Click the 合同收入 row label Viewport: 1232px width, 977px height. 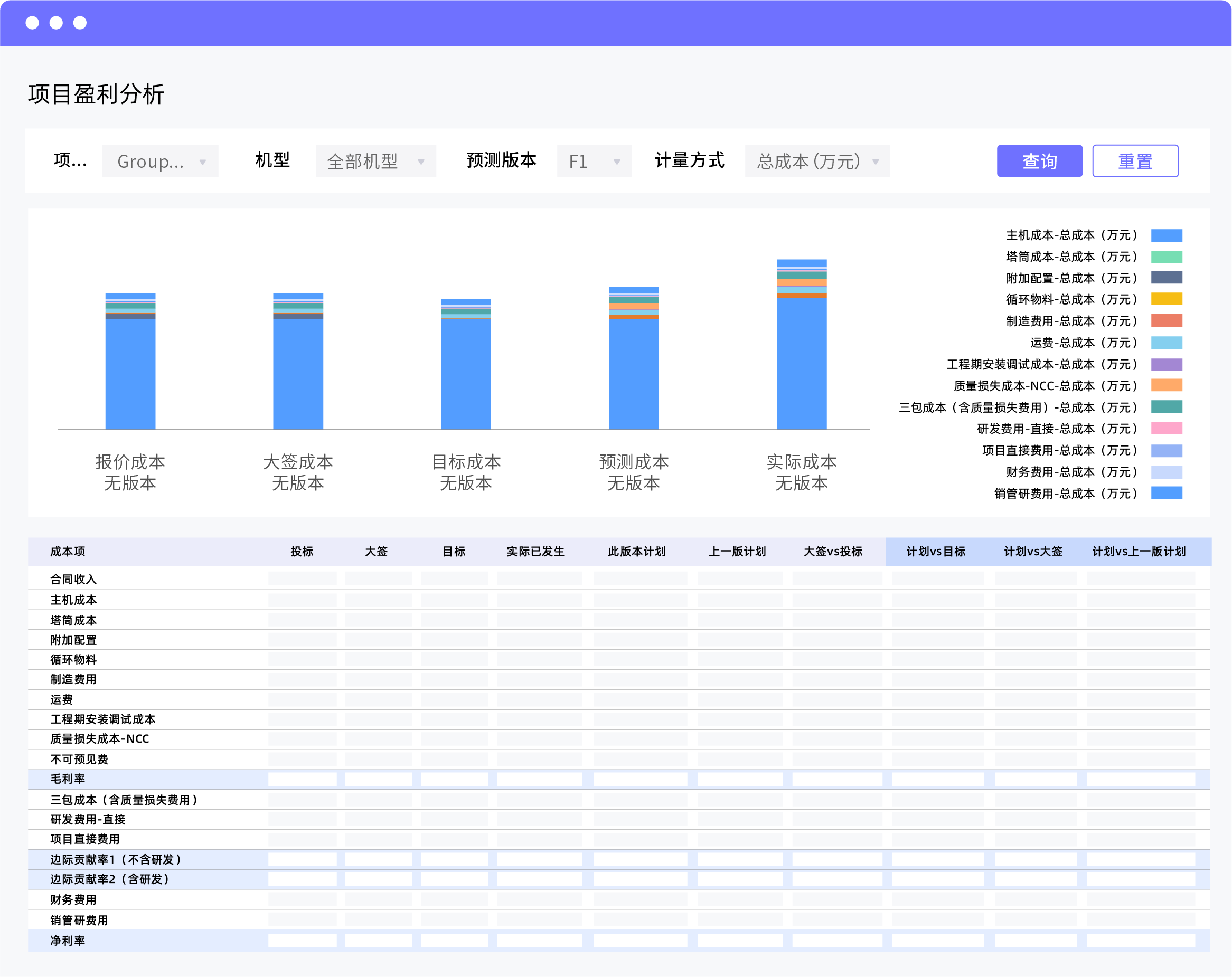click(73, 579)
